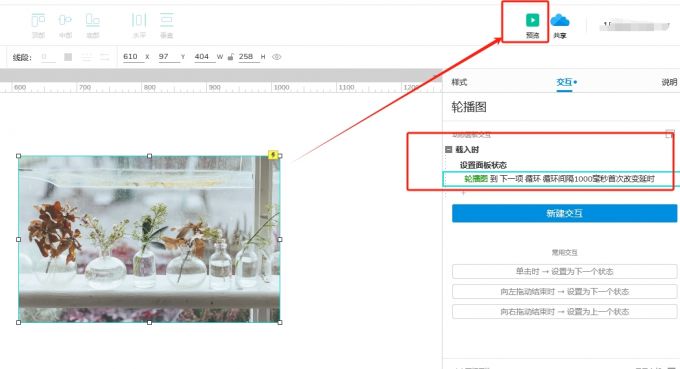680x369 pixels.
Task: Distribute horizontally with the 水平 icon
Action: [139, 20]
